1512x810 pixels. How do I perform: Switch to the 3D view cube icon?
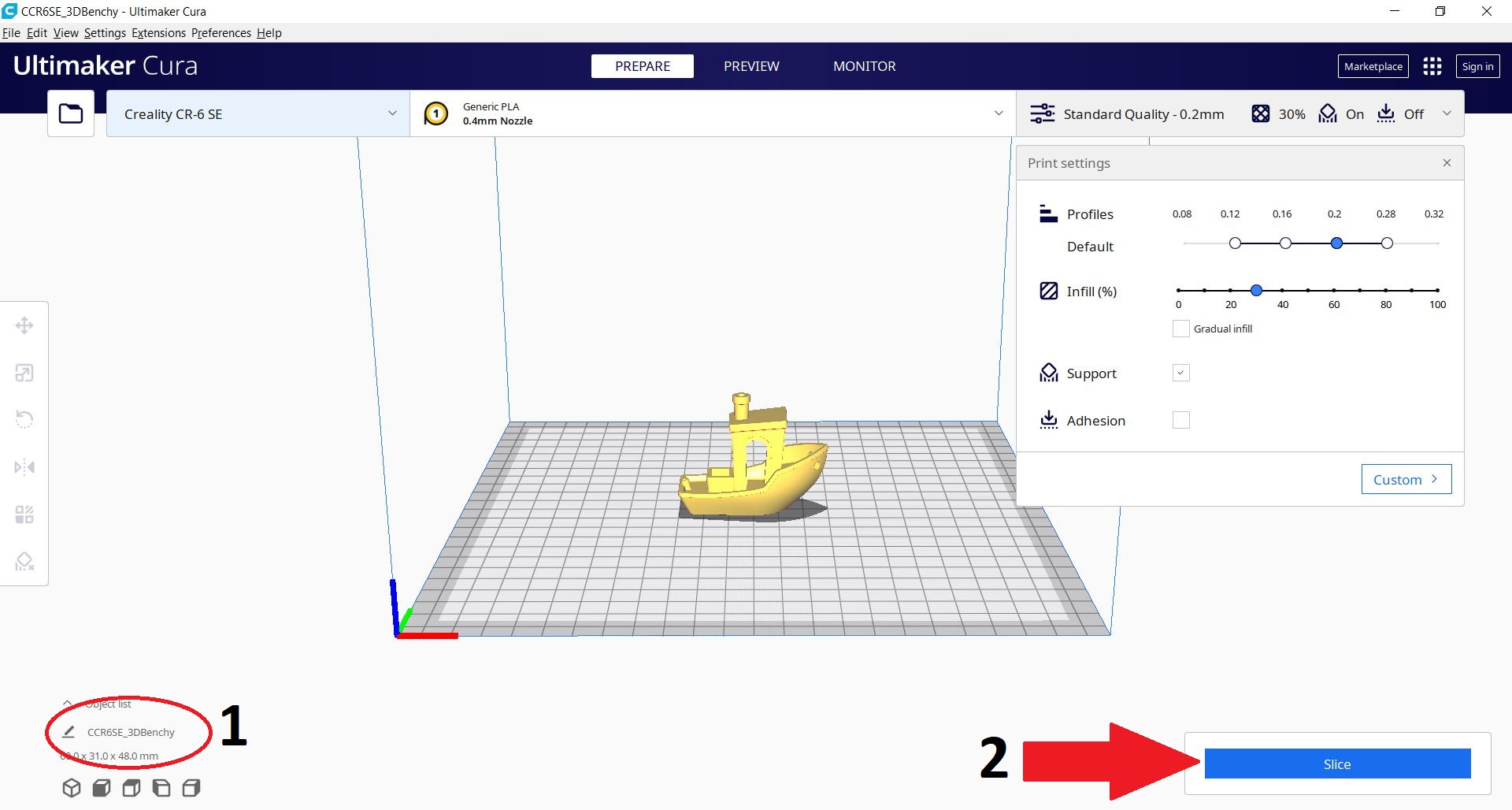coord(72,788)
